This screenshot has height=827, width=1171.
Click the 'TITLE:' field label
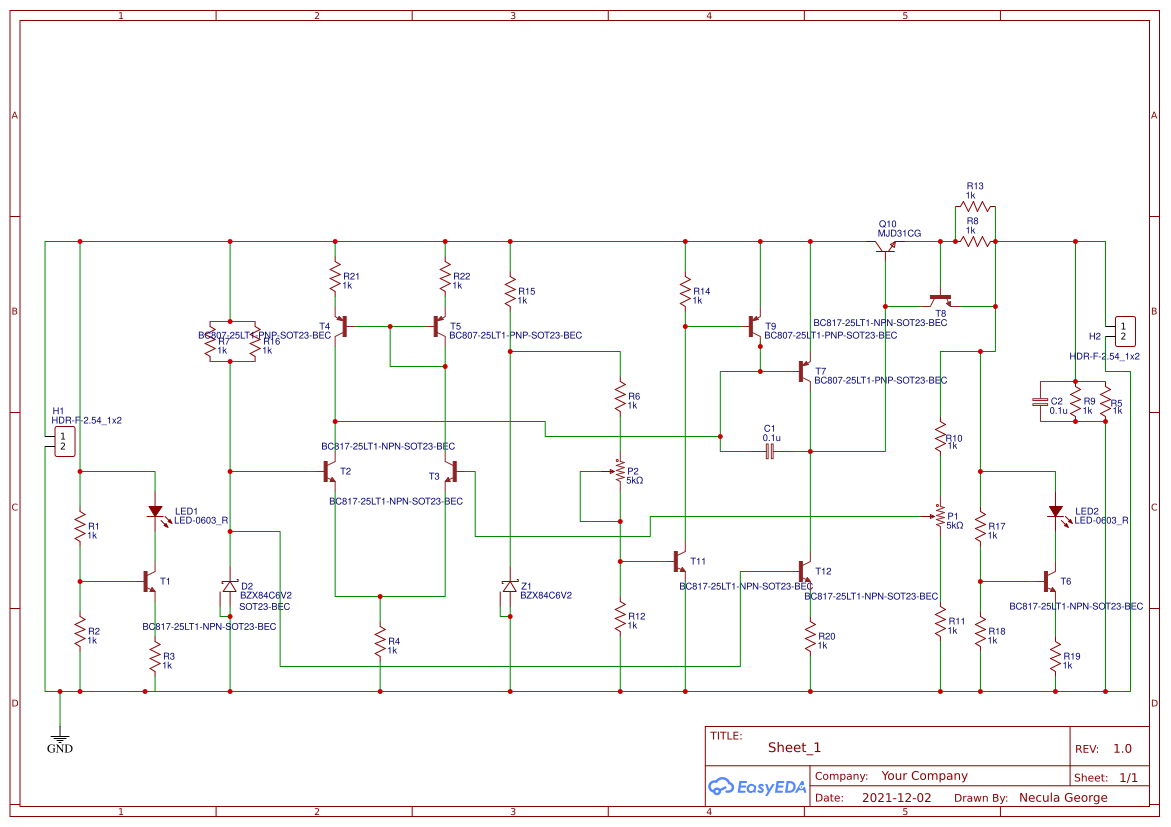[726, 735]
